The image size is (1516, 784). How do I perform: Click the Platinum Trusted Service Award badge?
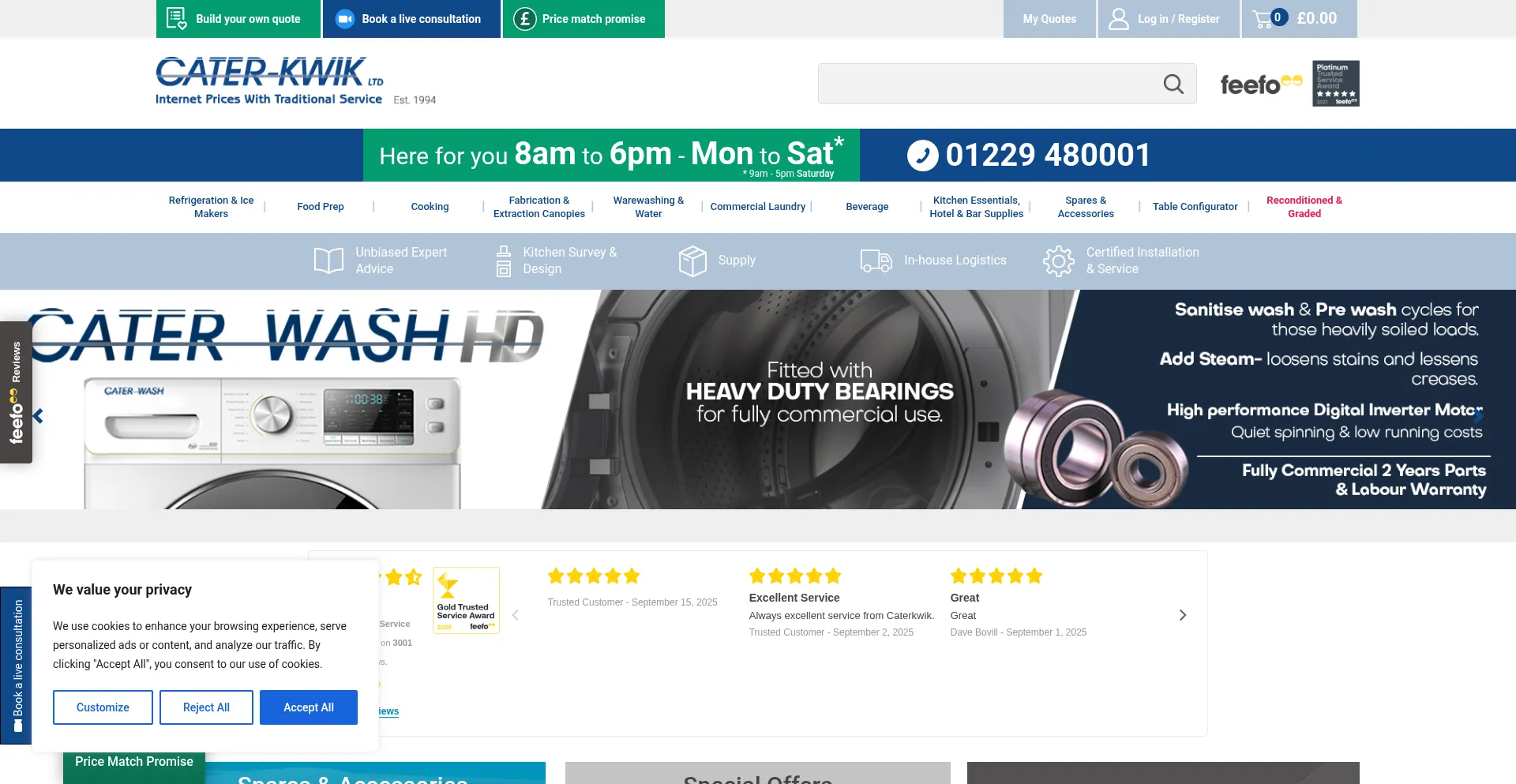coord(1336,83)
